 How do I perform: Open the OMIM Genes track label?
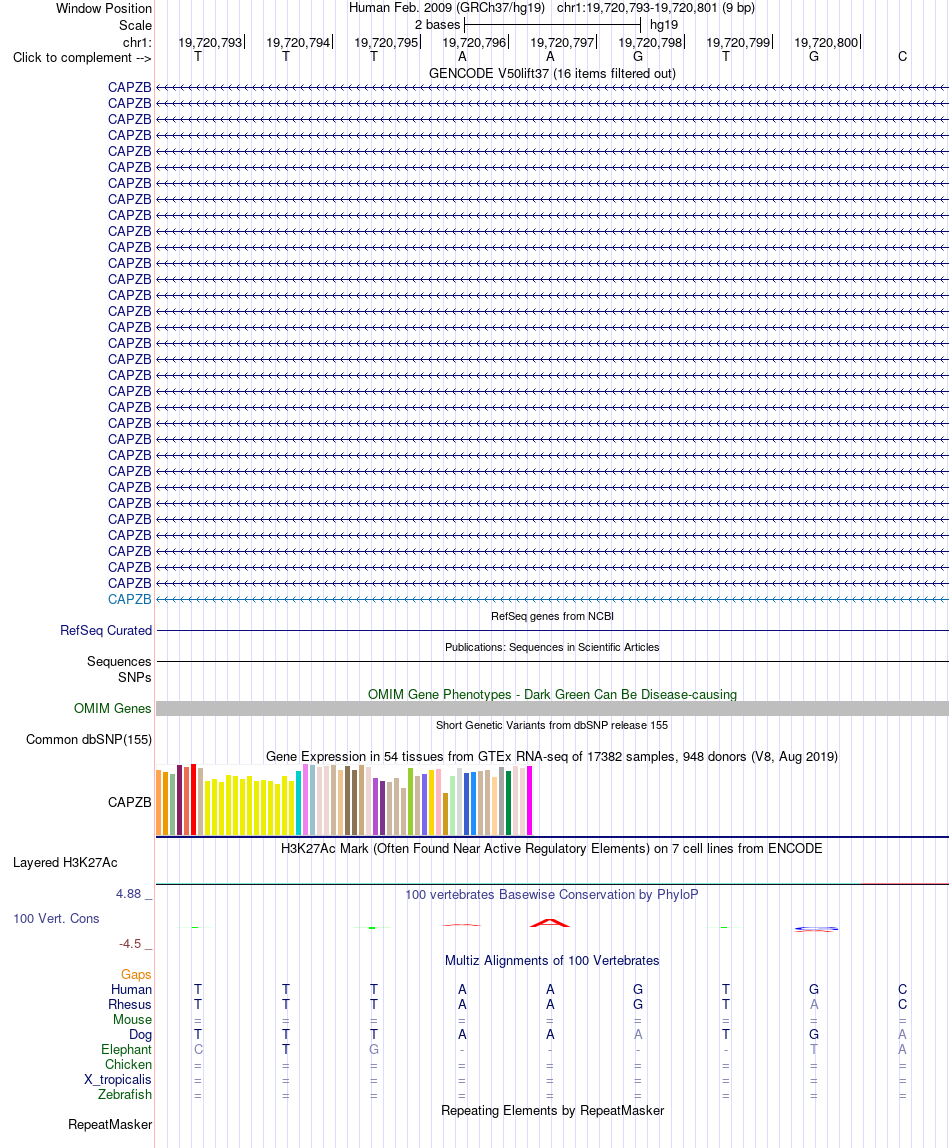click(x=112, y=708)
